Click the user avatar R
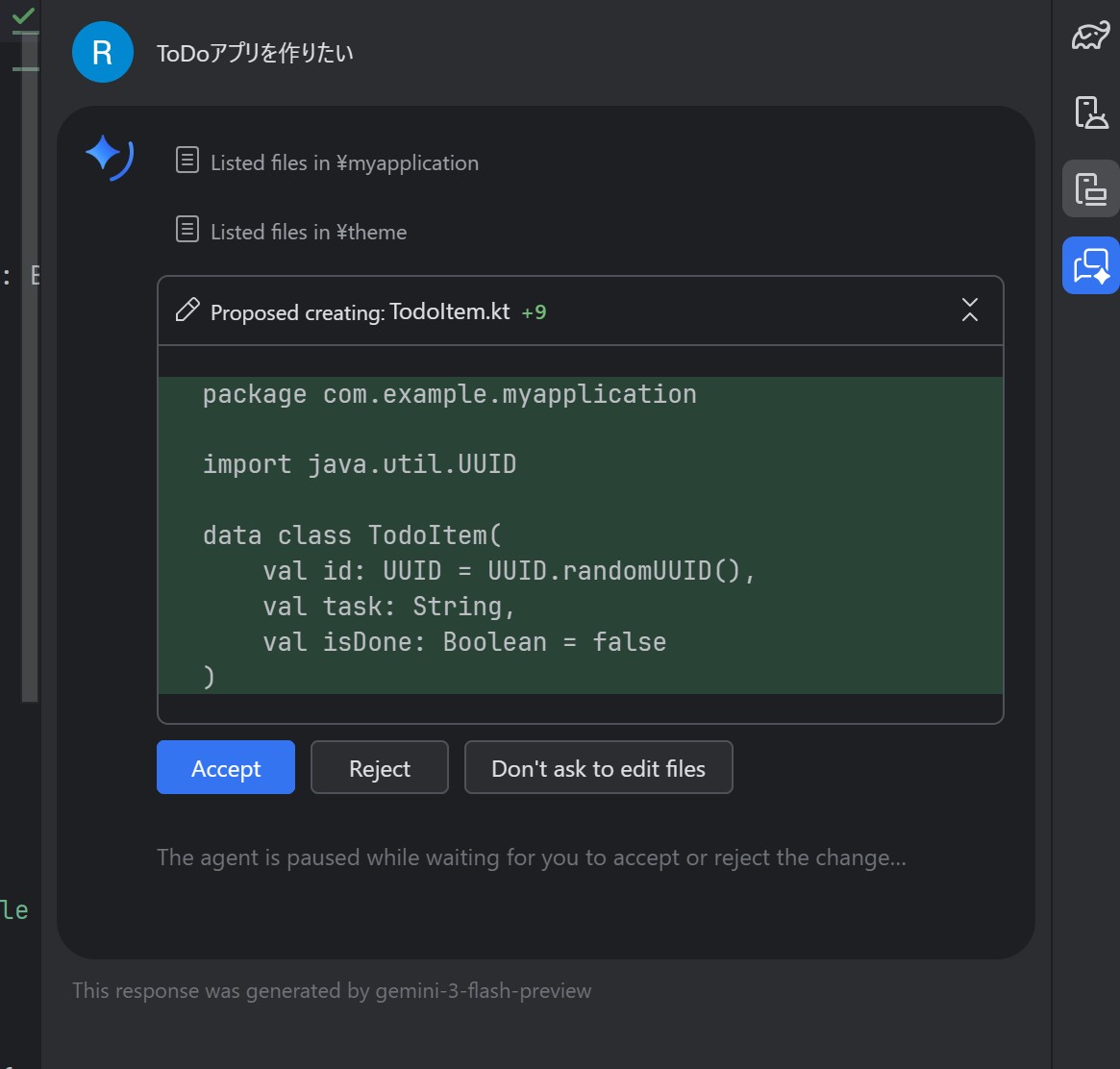1120x1069 pixels. click(x=102, y=52)
